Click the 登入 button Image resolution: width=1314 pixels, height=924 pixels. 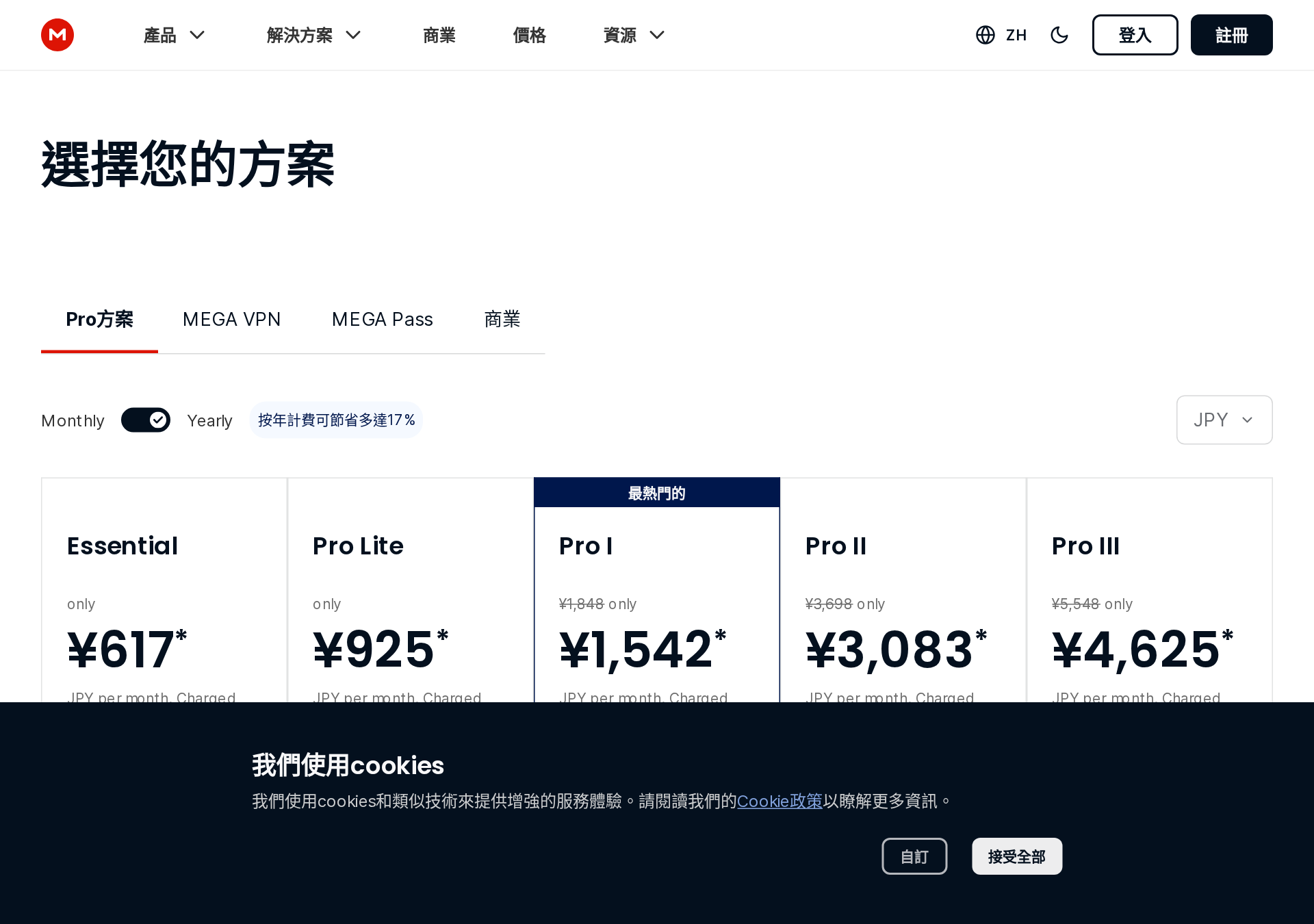(x=1135, y=35)
